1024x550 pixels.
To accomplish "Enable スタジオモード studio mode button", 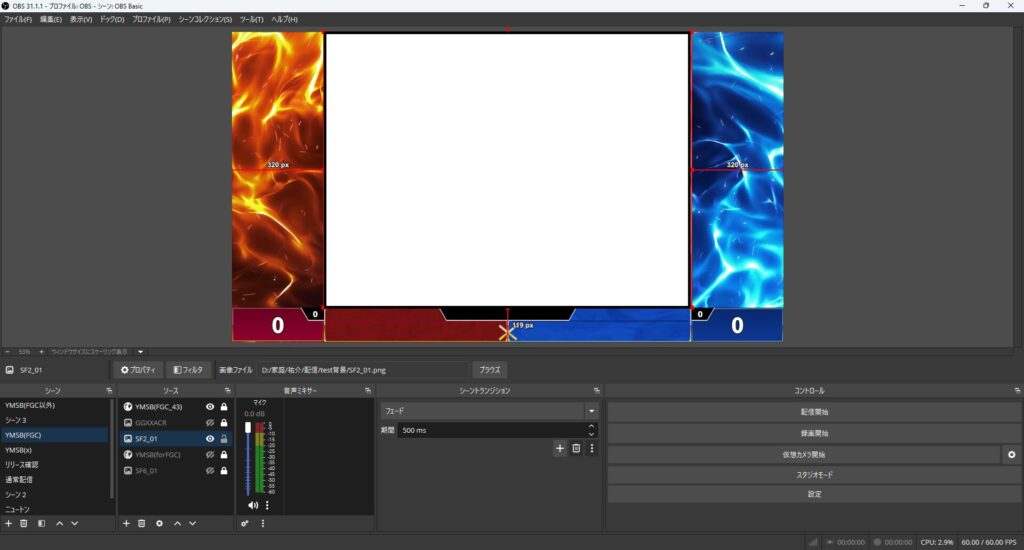I will click(x=814, y=475).
